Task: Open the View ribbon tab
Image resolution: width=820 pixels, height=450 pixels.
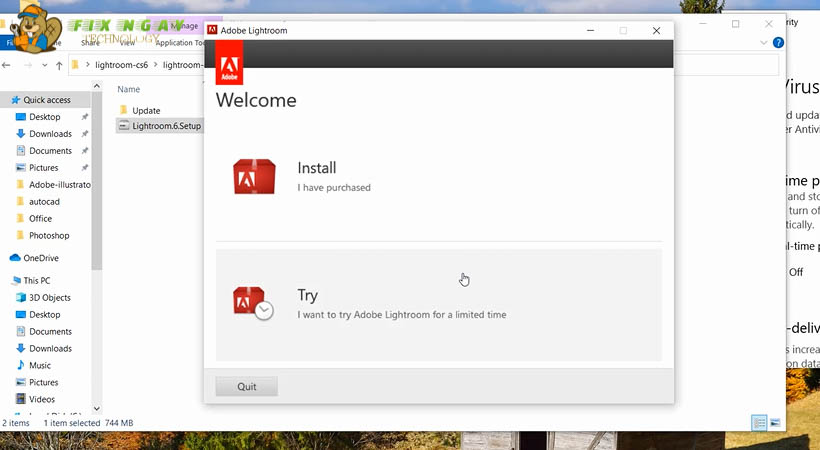Action: pos(127,43)
